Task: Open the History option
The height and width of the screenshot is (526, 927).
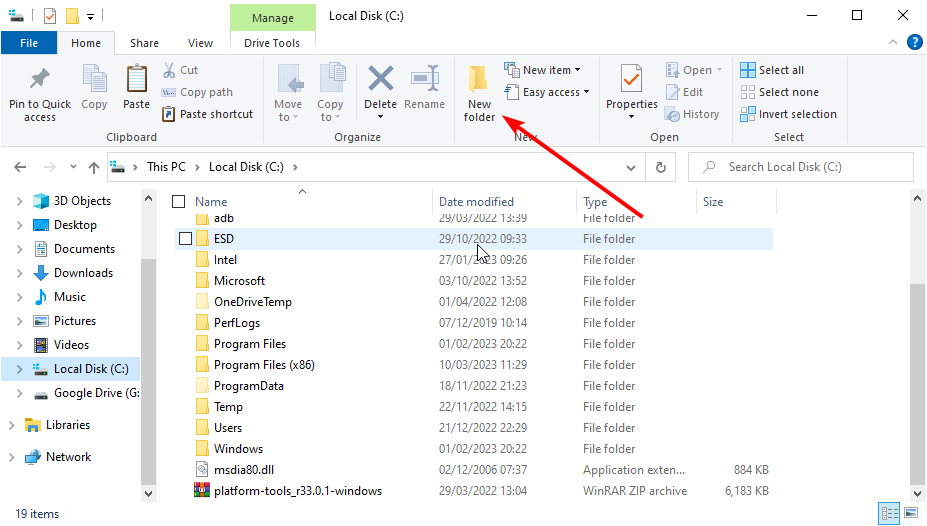Action: pos(692,114)
